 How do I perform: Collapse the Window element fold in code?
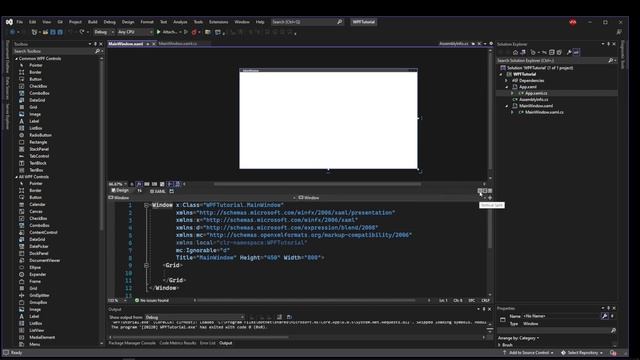[146, 205]
